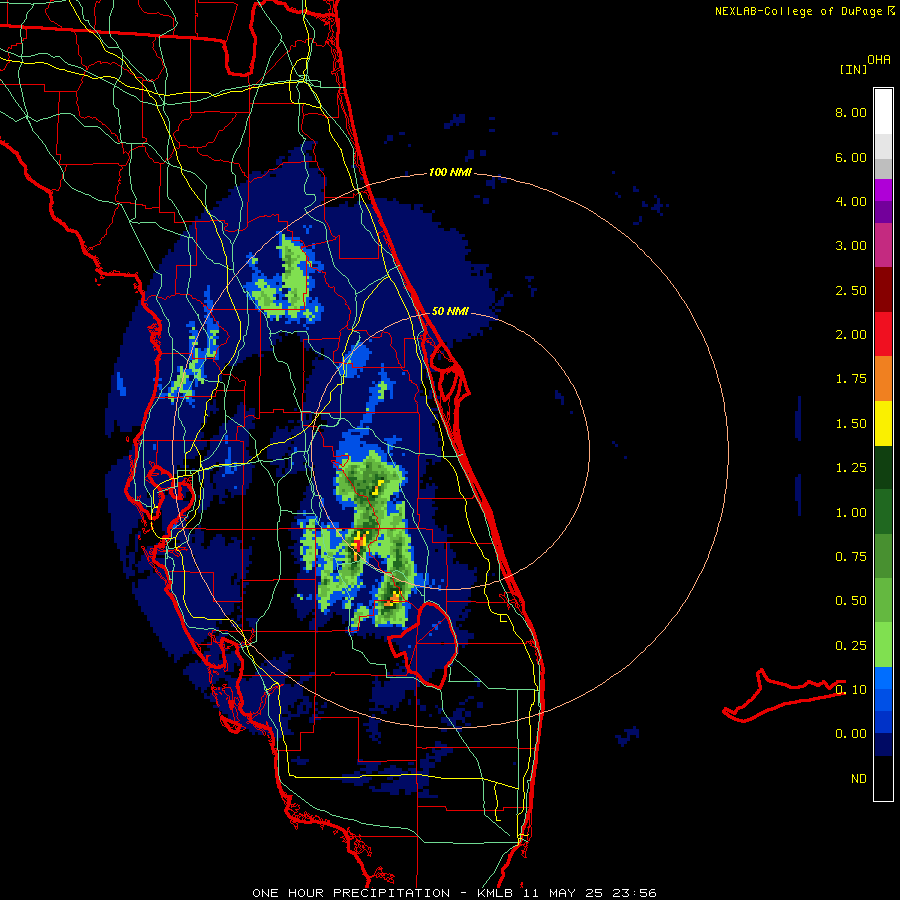
Task: Click the 0.10 legend value
Action: click(850, 690)
